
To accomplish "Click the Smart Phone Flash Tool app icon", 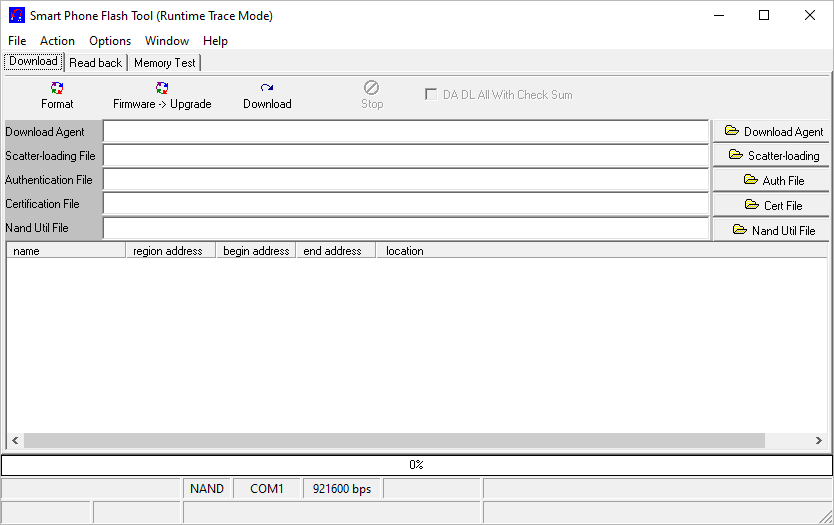I will pos(17,15).
